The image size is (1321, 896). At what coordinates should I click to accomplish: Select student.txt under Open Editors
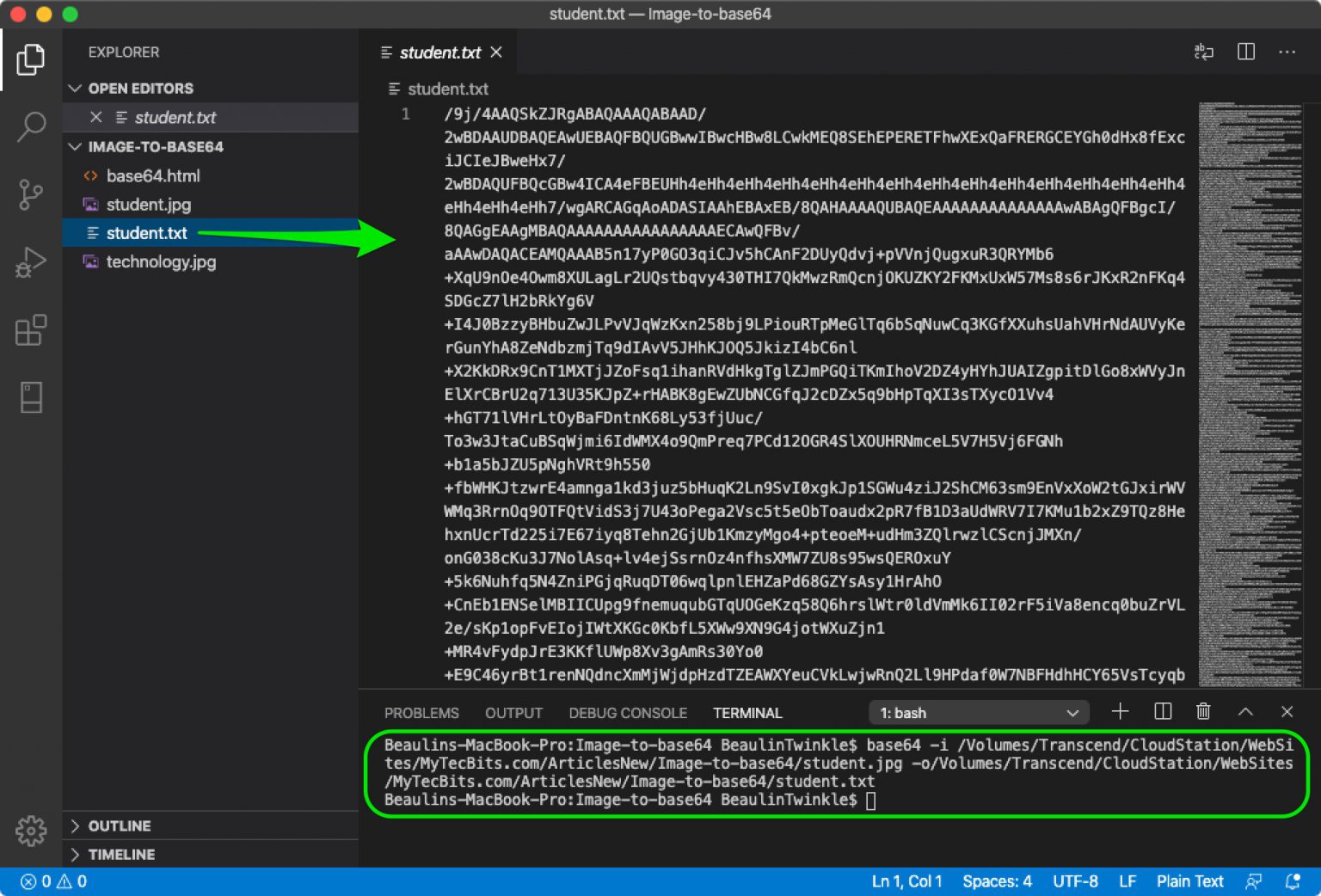(211, 117)
